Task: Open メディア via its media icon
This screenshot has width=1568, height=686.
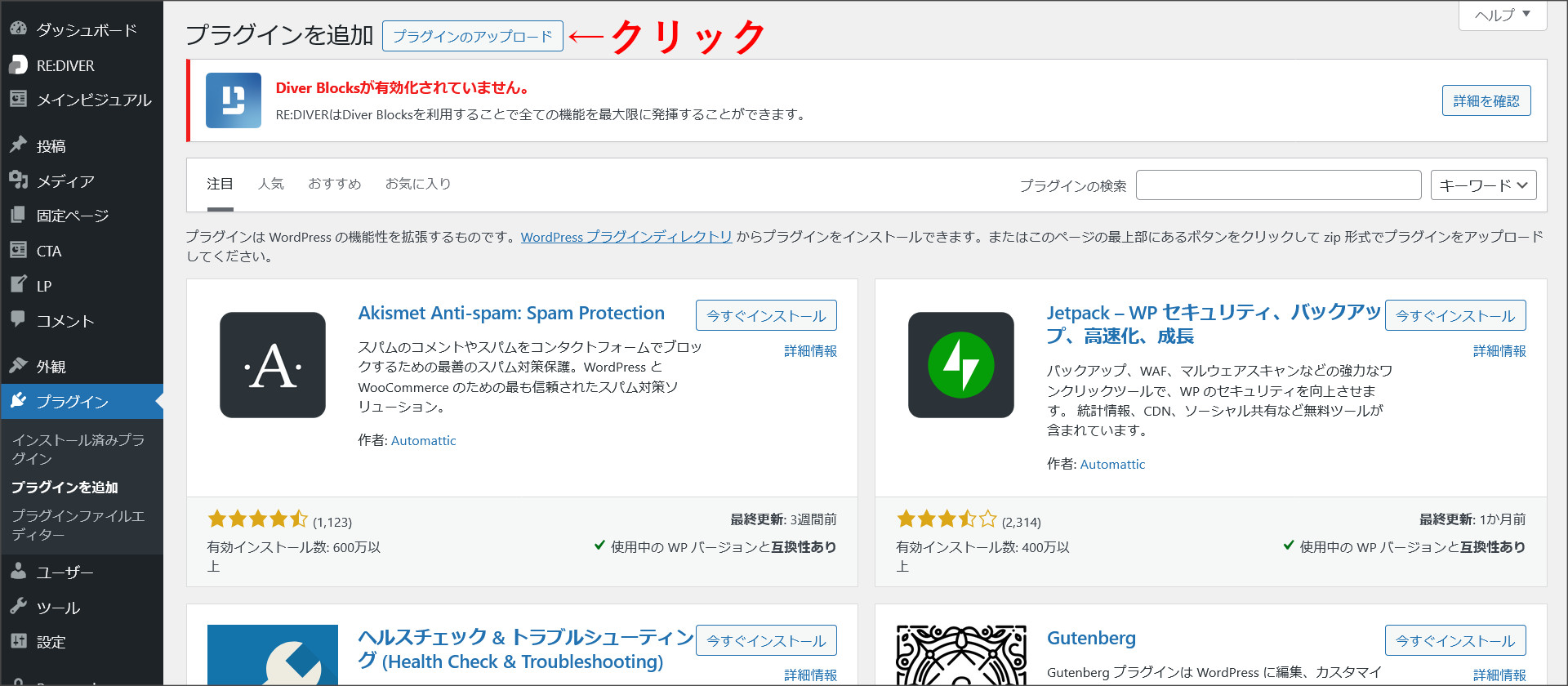Action: 18,180
